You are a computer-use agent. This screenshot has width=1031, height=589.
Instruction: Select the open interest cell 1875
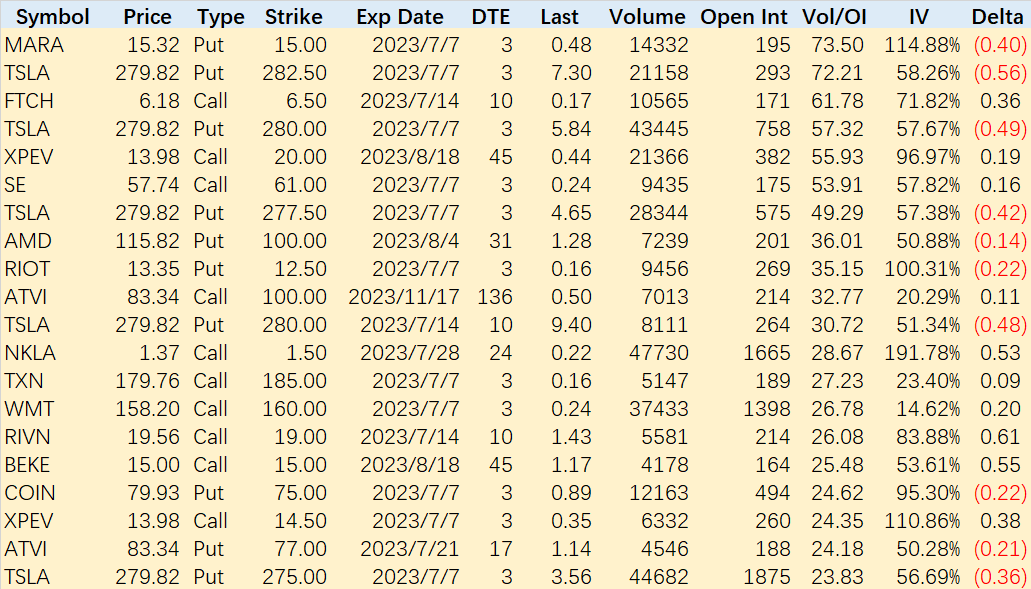pos(767,577)
